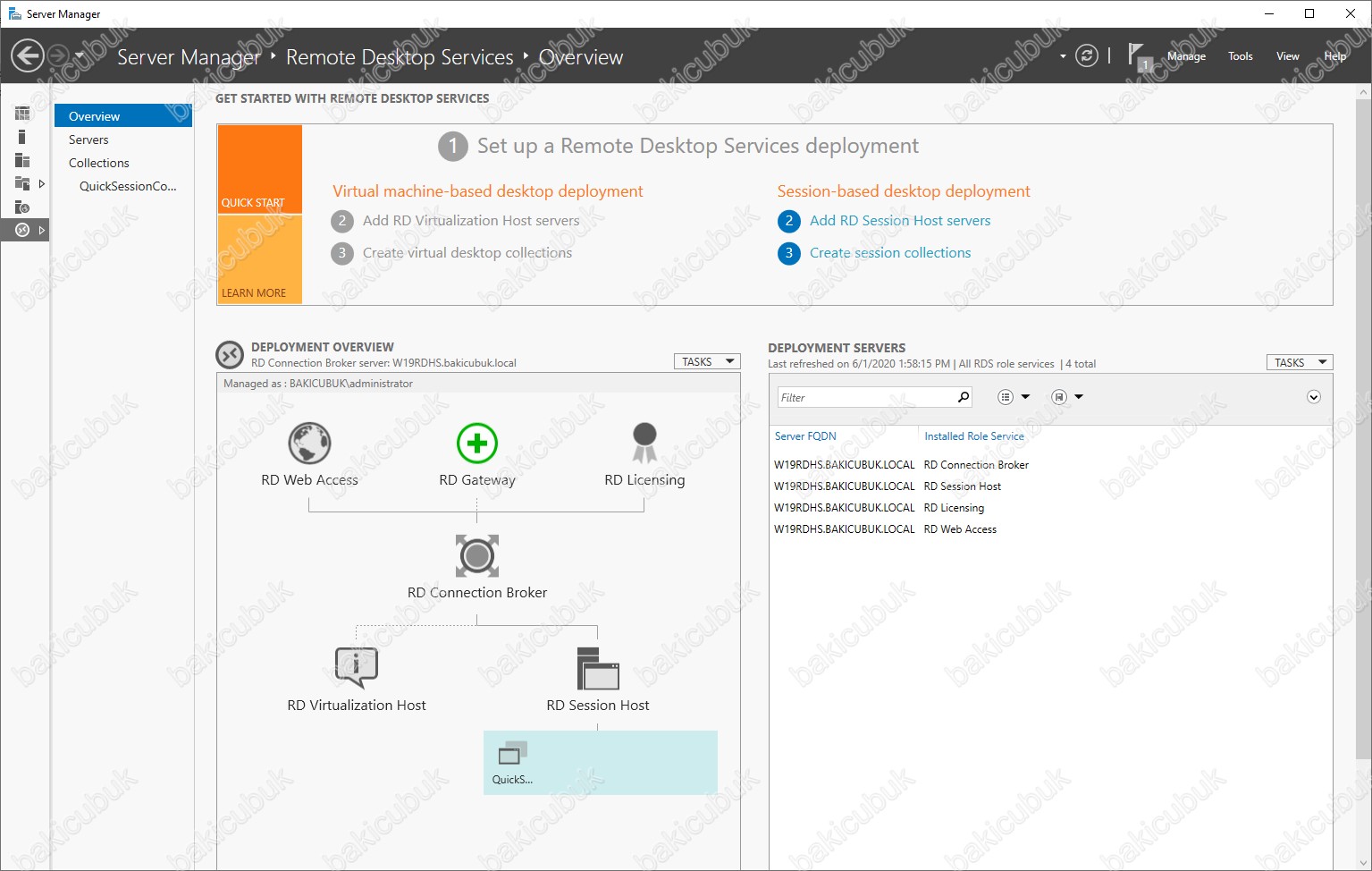Expand Remote Desktop Services flyout arrow
Viewport: 1372px width, 871px height.
pyautogui.click(x=41, y=230)
